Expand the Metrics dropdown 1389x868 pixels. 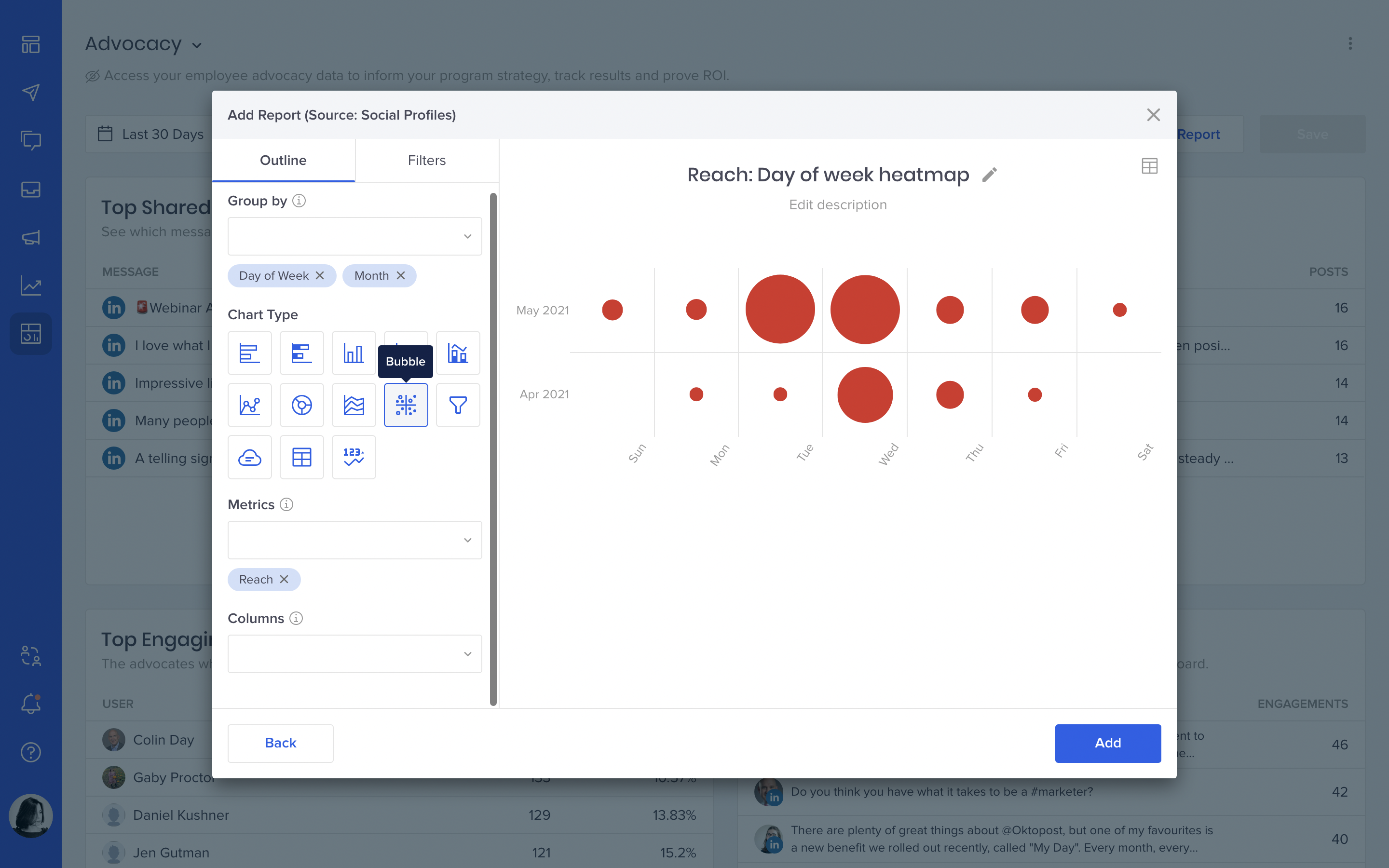point(354,540)
